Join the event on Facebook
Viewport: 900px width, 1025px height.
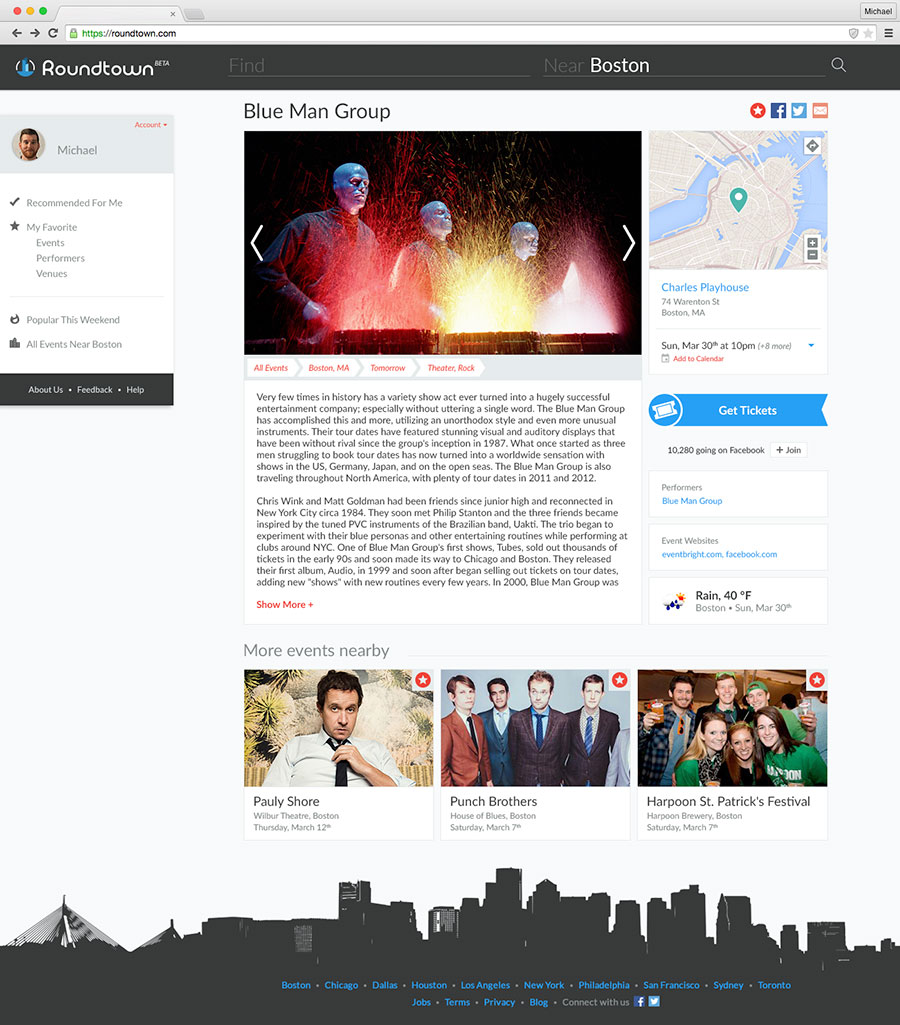click(x=789, y=450)
